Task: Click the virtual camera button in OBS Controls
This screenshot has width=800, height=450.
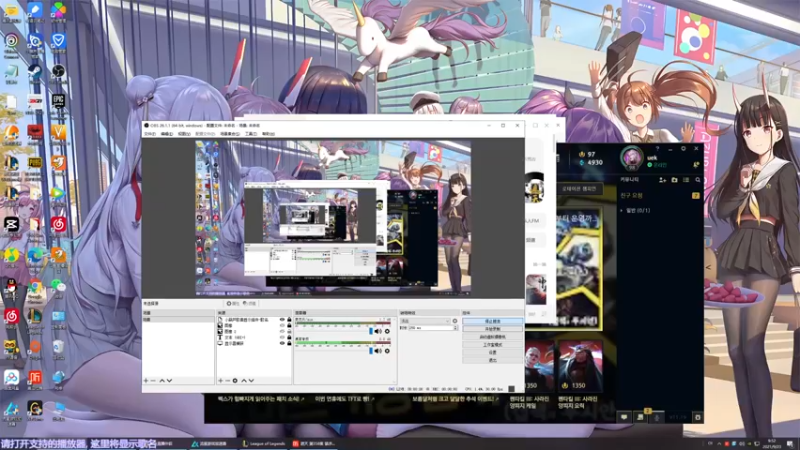Action: (x=492, y=337)
